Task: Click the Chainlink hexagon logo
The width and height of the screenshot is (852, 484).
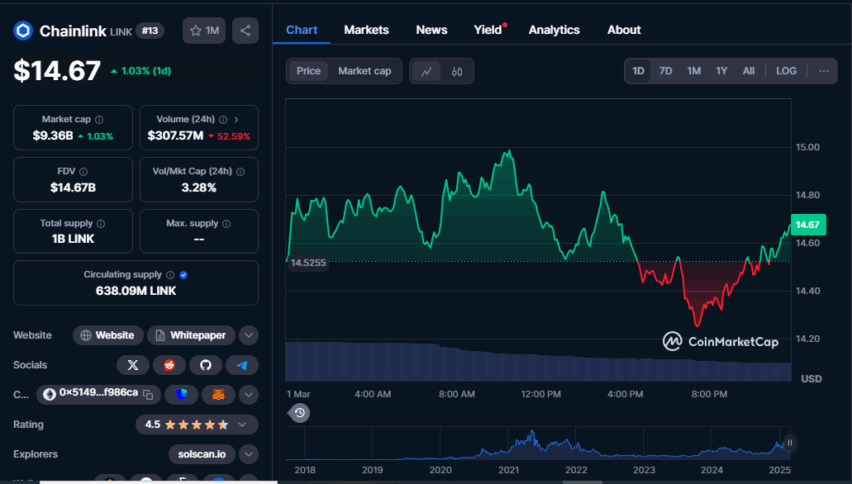Action: (23, 31)
